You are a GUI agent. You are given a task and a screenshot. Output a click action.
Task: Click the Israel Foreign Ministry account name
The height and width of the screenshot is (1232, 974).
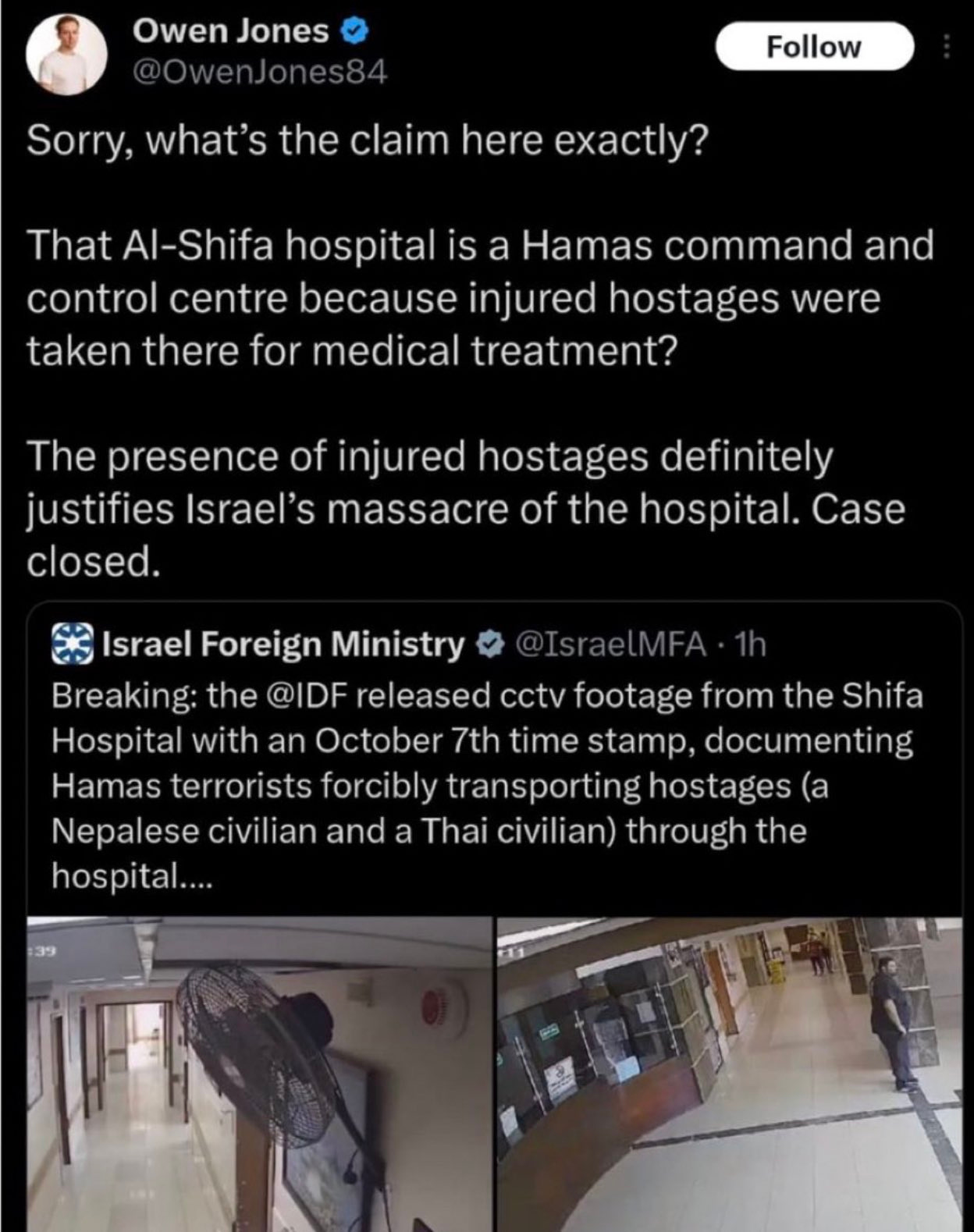click(284, 644)
